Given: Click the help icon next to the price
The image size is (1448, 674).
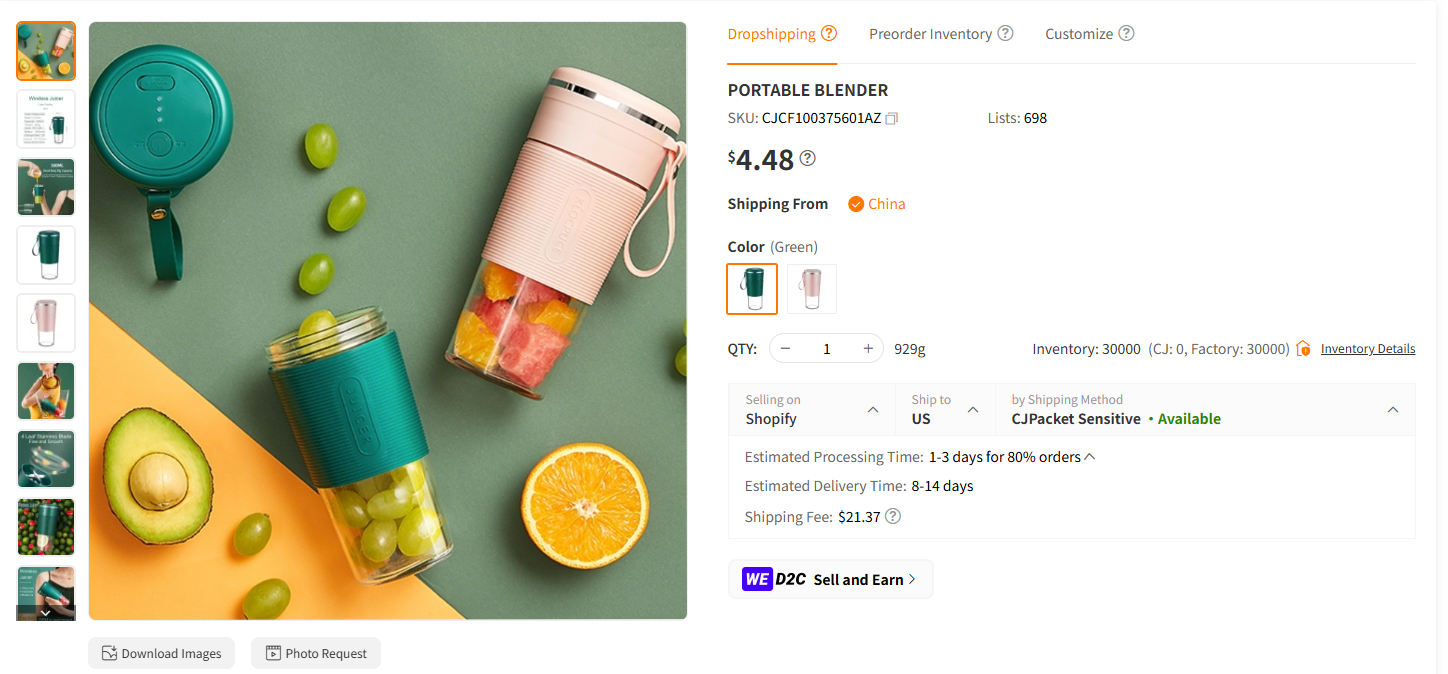Looking at the screenshot, I should (x=807, y=158).
